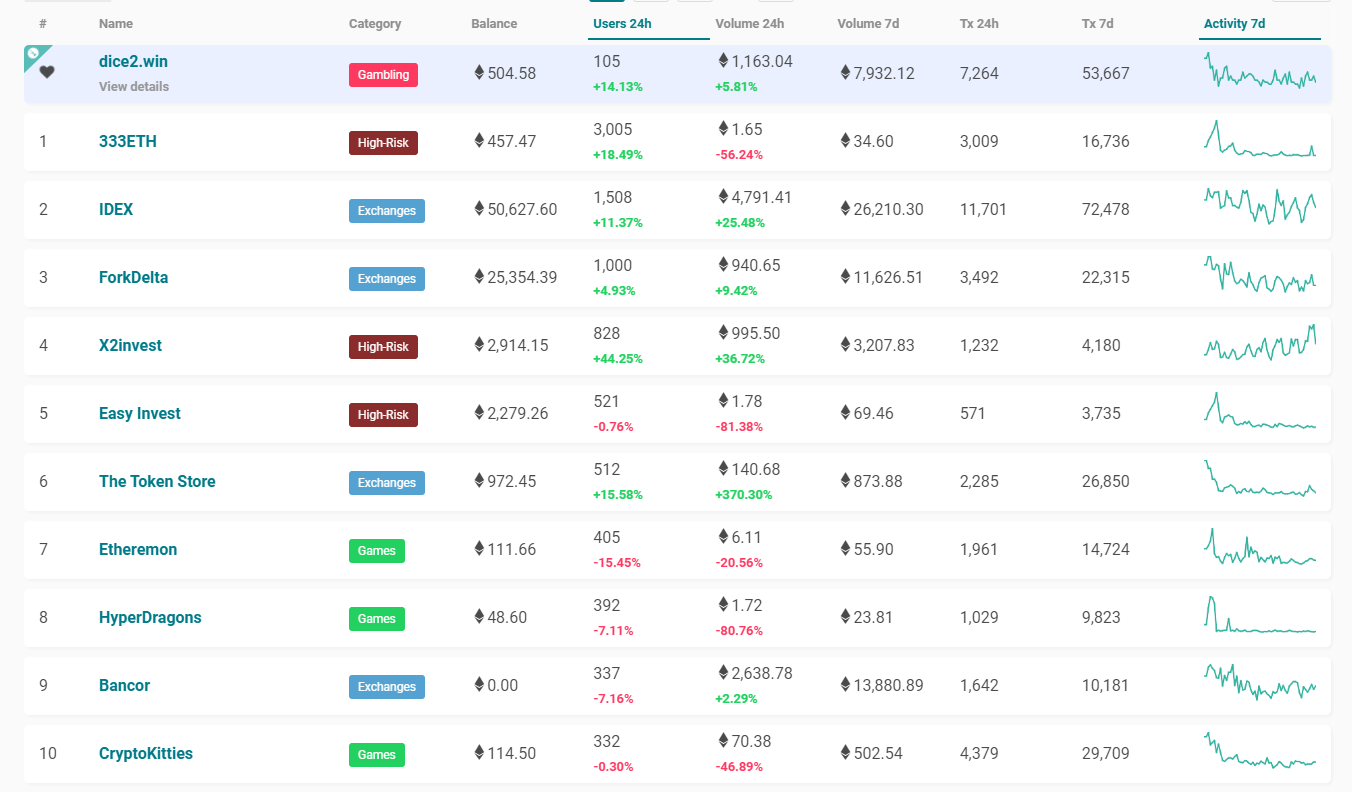Screen dimensions: 1352x792
Task: Click the dice2.win activity sparkline chart
Action: tap(1260, 70)
